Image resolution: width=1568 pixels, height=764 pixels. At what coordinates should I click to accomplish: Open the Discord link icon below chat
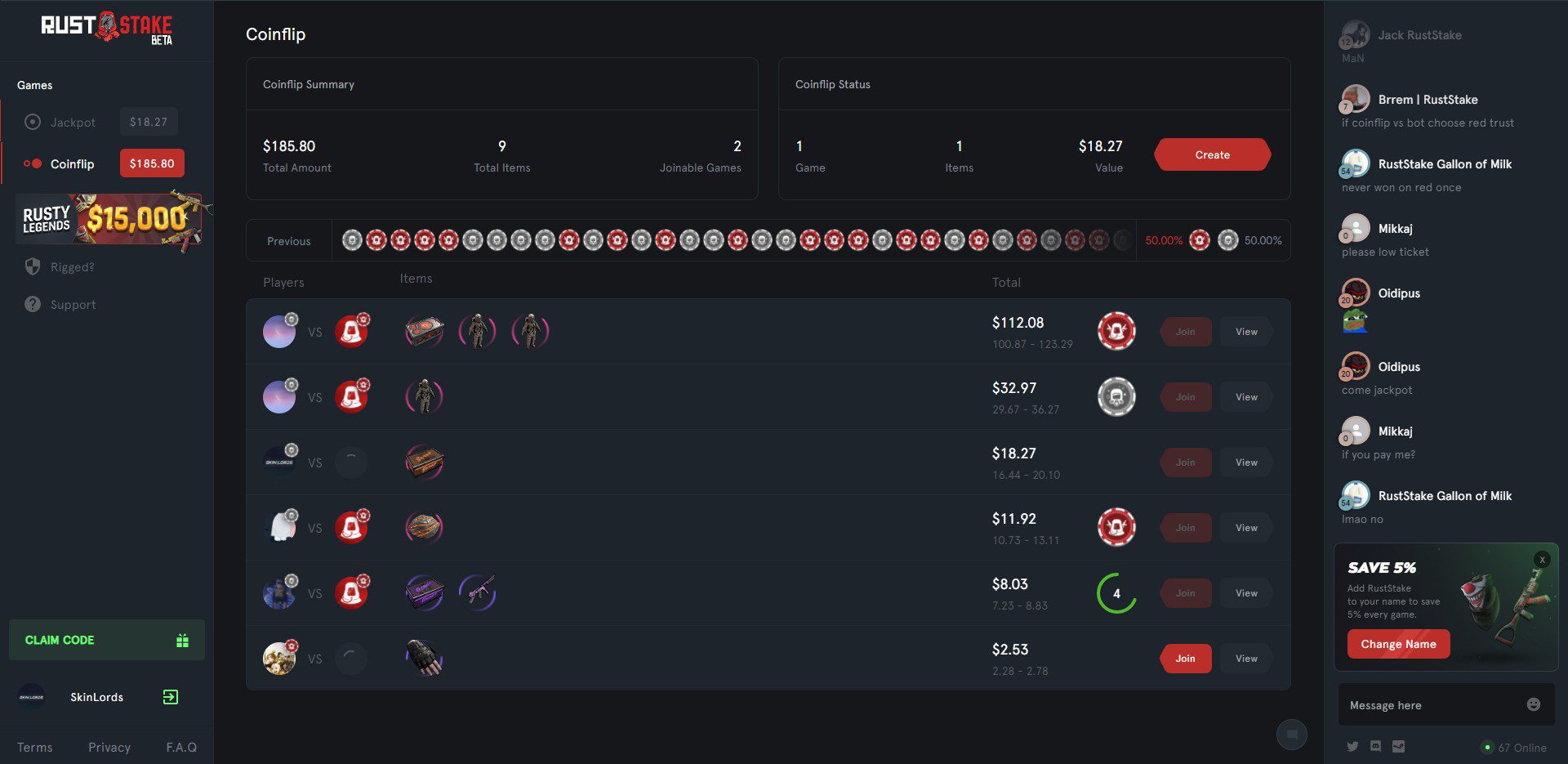pos(1375,746)
